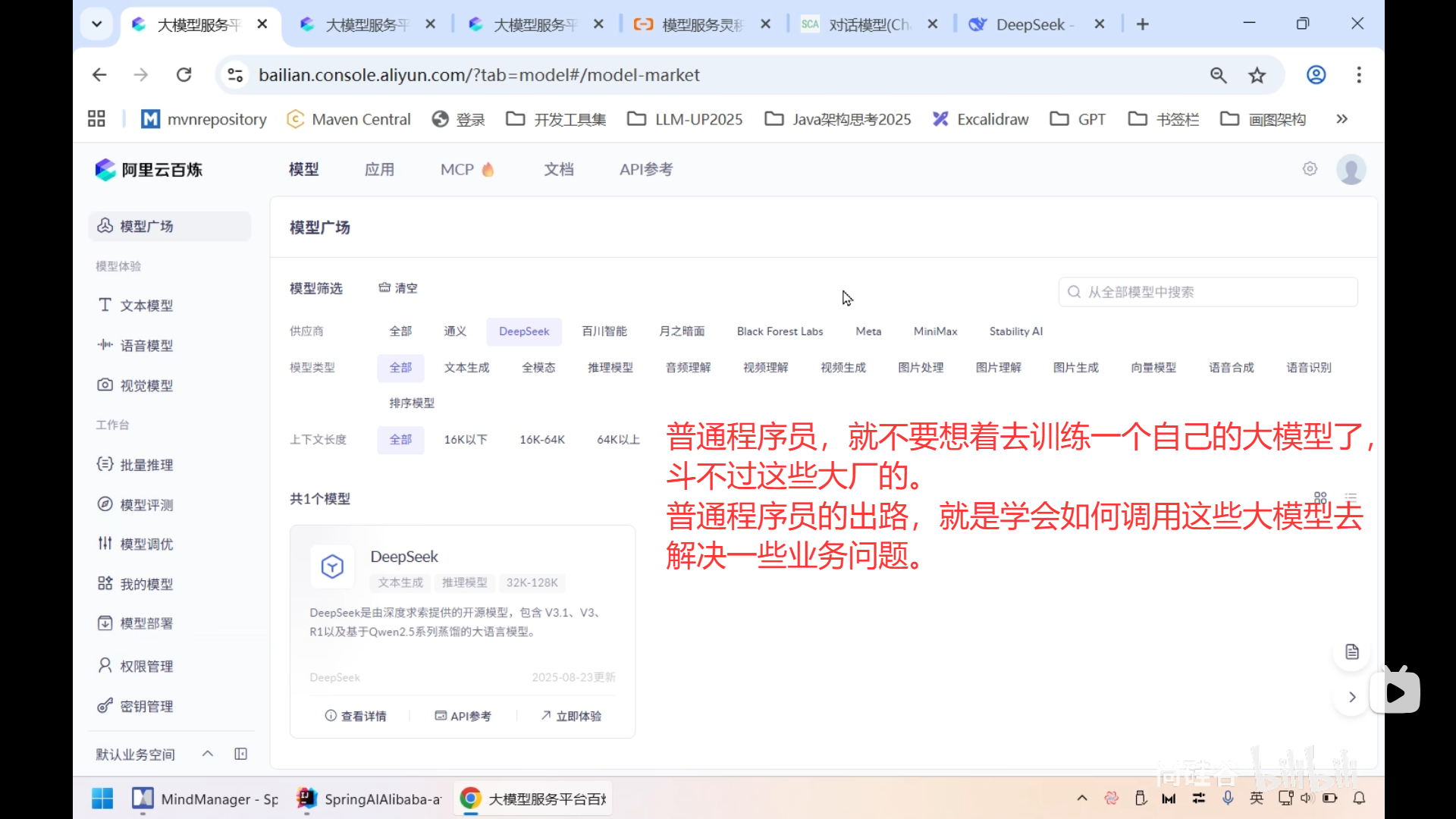Select 16K-64K context length filter
Viewport: 1456px width, 819px height.
[x=541, y=439]
